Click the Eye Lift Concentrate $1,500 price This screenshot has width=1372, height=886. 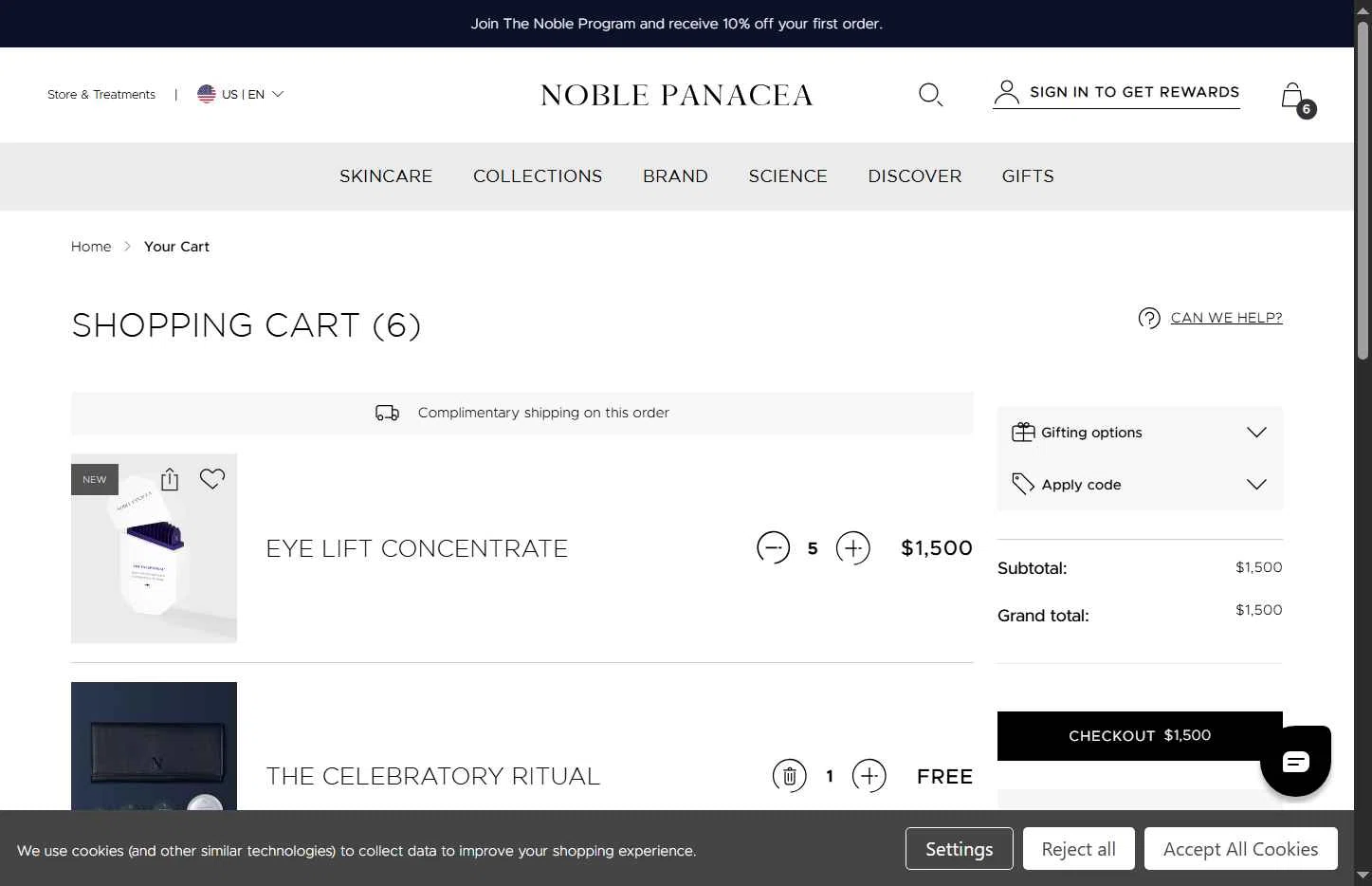coord(937,548)
